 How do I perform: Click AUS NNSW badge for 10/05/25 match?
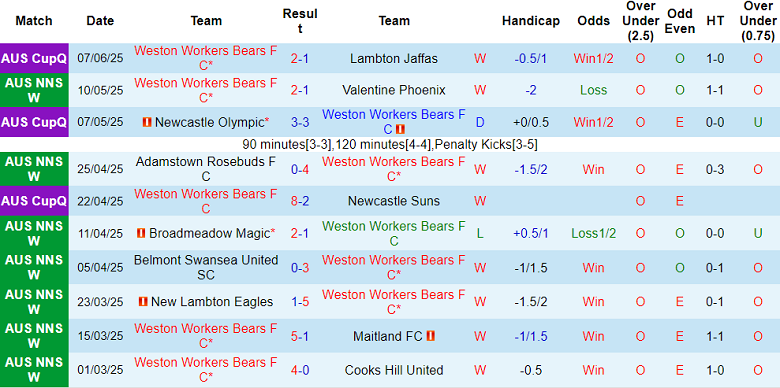34,90
